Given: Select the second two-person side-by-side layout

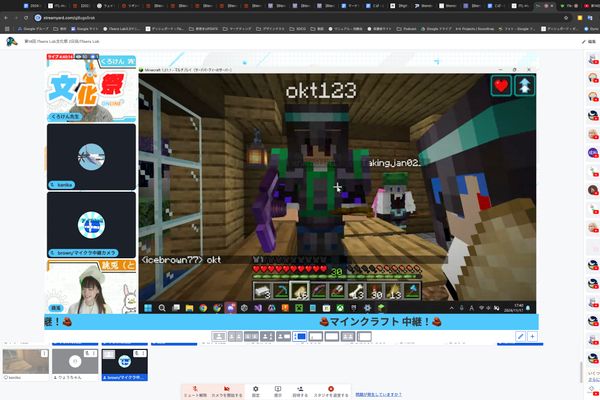Looking at the screenshot, I should 235,336.
